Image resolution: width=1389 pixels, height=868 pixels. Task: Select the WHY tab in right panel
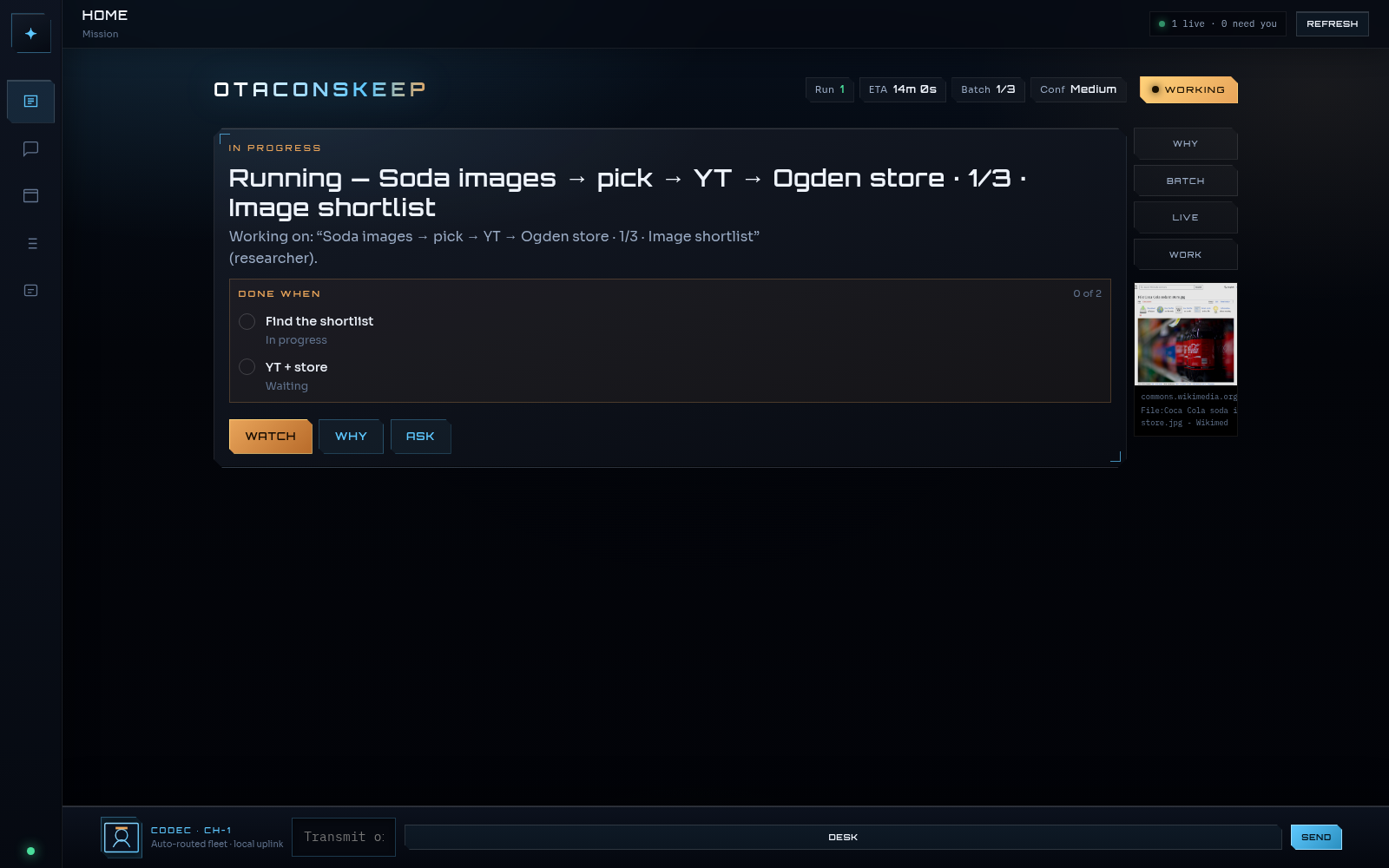(1185, 144)
